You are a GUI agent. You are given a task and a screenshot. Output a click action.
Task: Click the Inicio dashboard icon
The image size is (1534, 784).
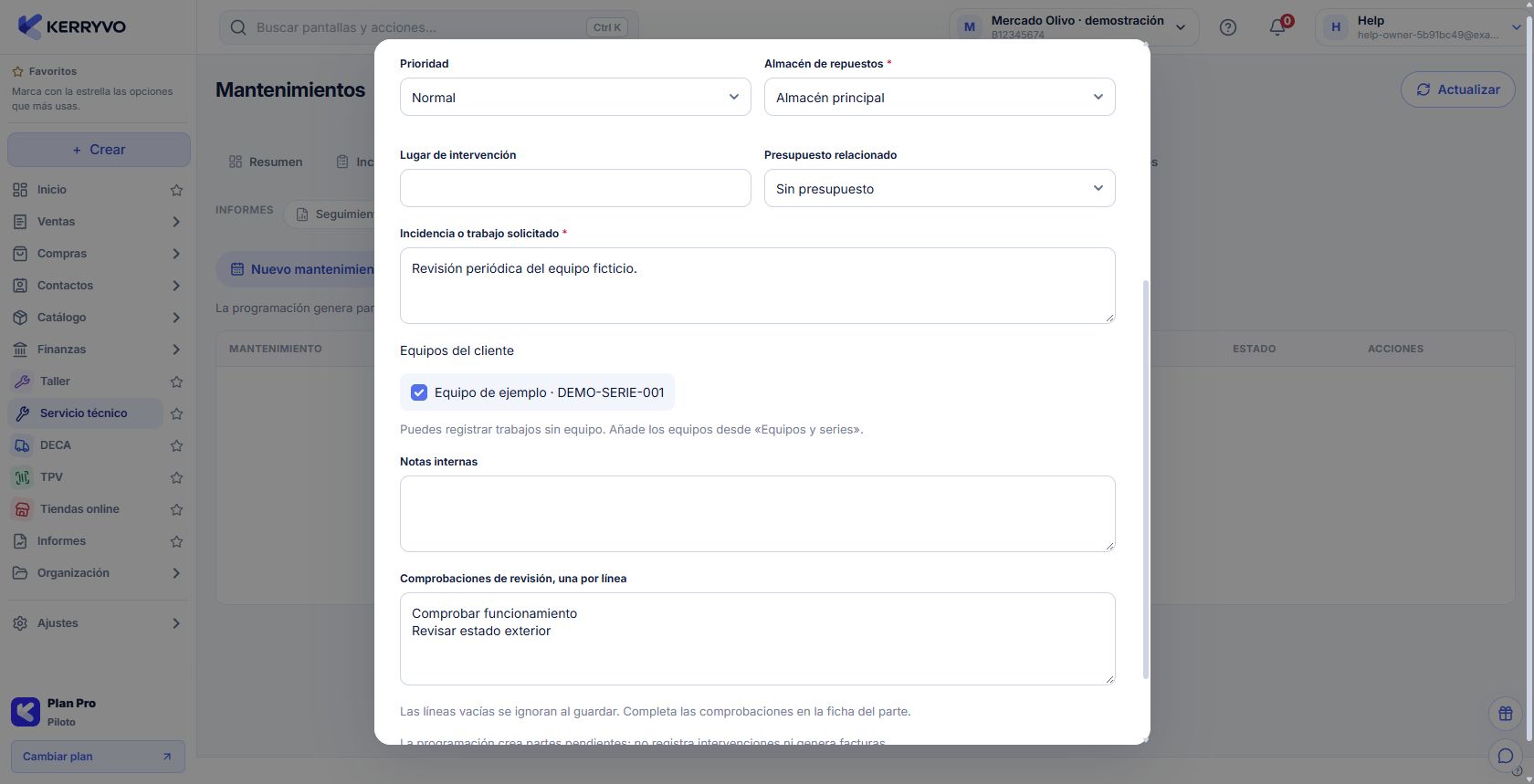click(20, 190)
